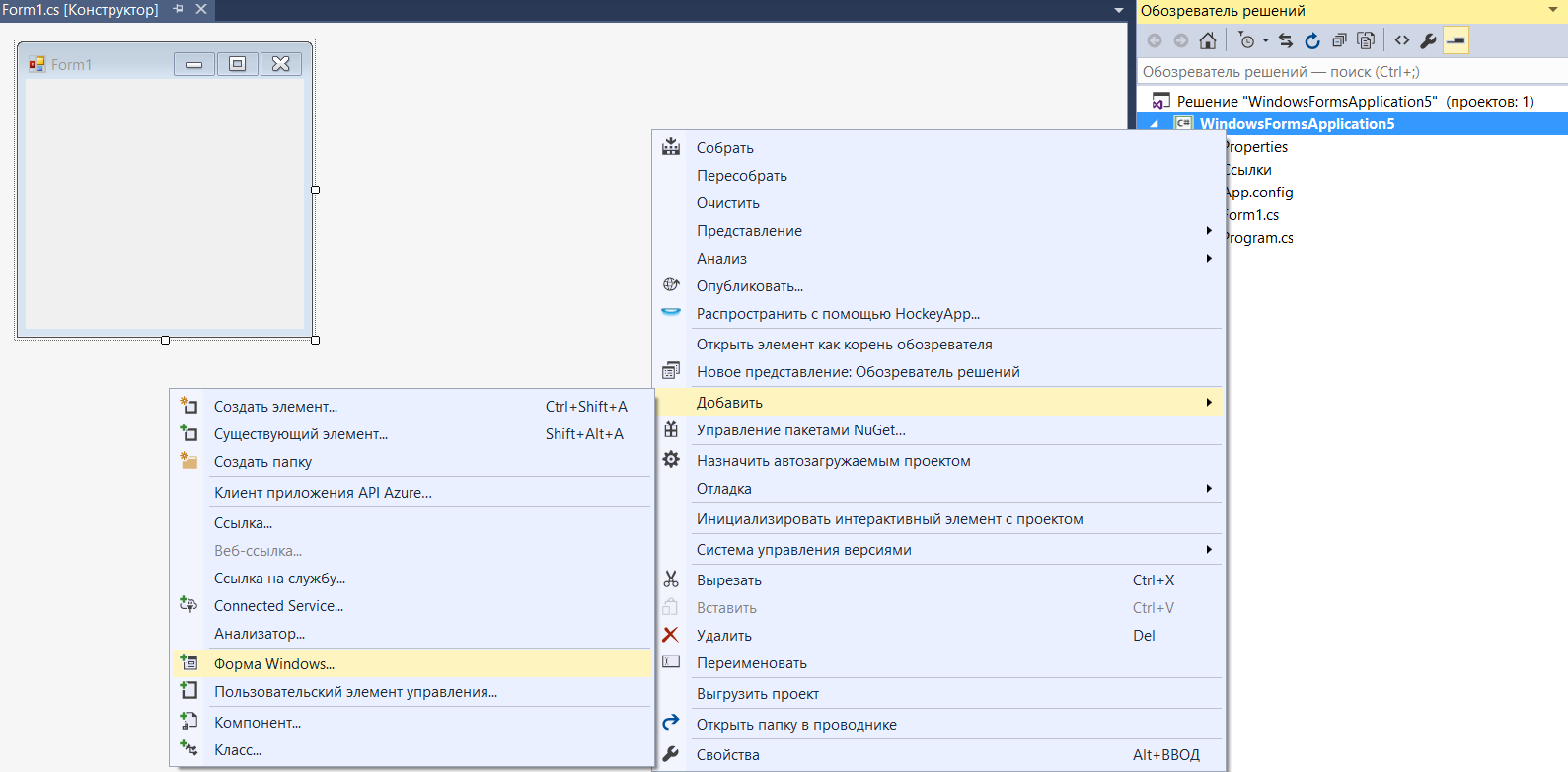Click the Collapse All icon in Solution Explorer
The height and width of the screenshot is (772, 1568).
pos(1339,40)
